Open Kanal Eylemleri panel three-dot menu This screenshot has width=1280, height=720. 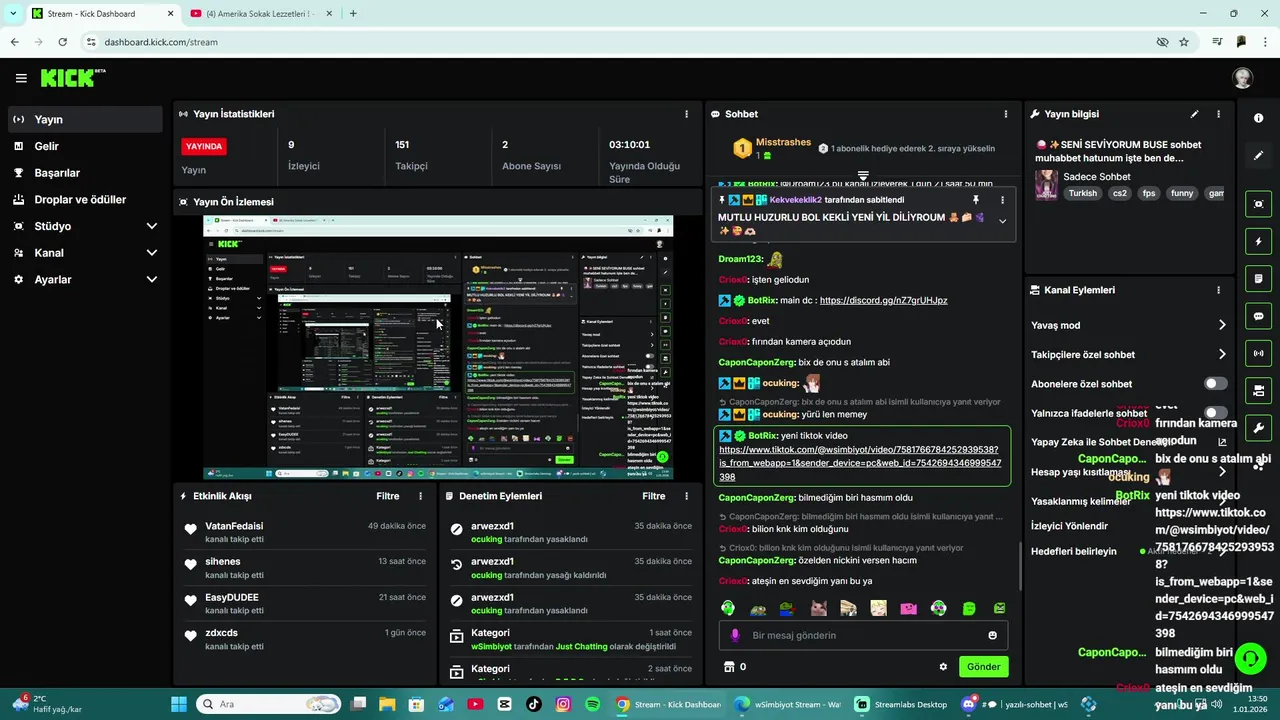pyautogui.click(x=1218, y=290)
